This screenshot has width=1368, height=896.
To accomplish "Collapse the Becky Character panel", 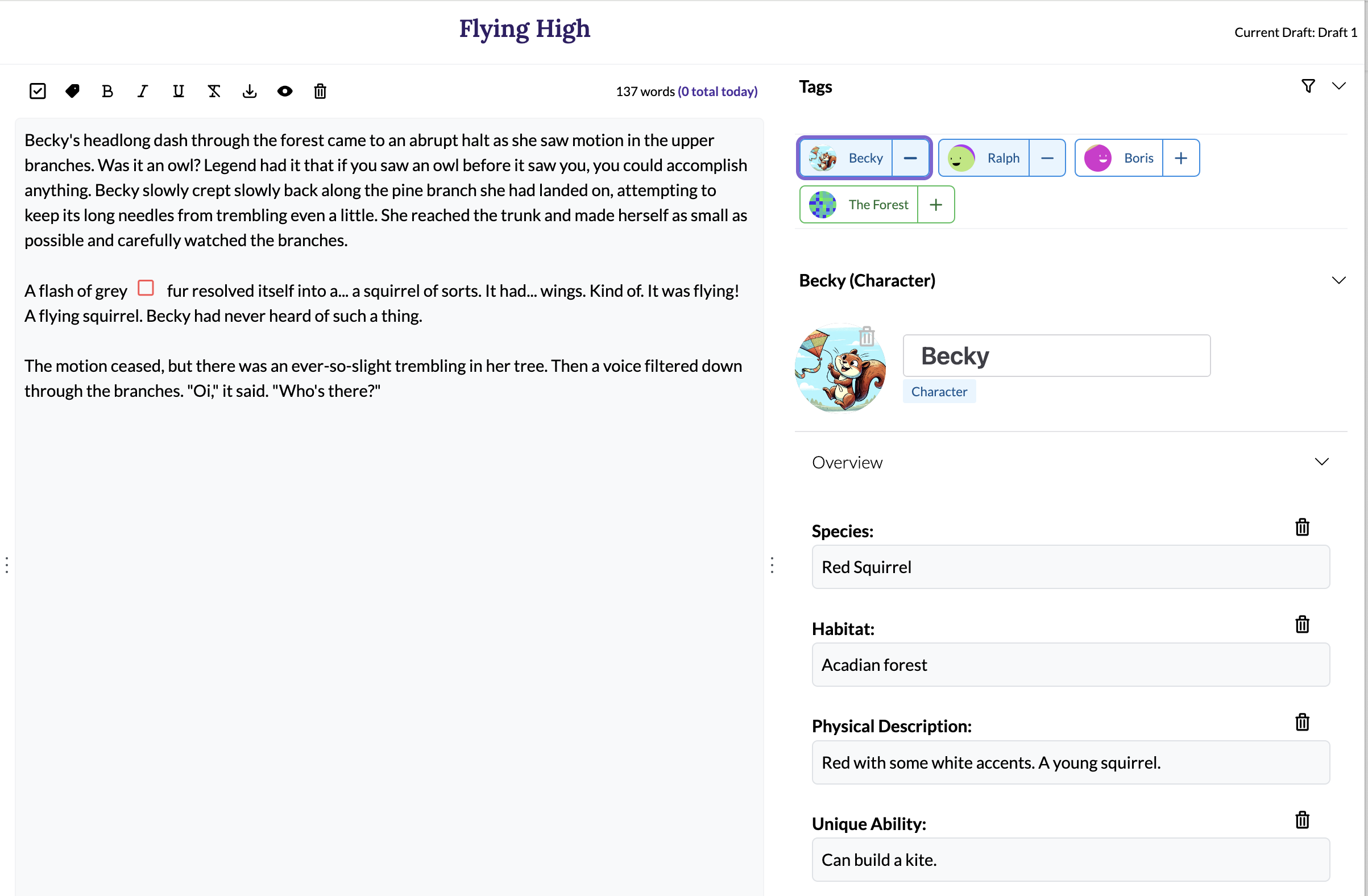I will [1338, 280].
